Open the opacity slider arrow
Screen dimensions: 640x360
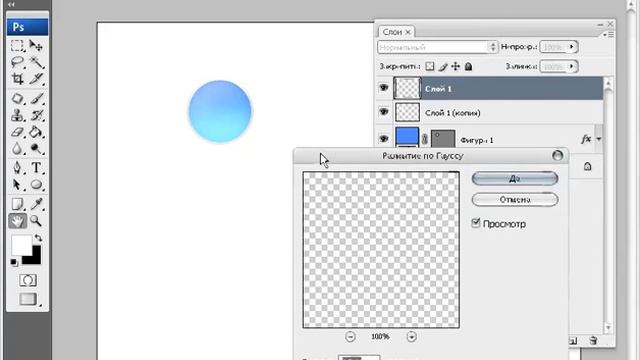click(571, 47)
